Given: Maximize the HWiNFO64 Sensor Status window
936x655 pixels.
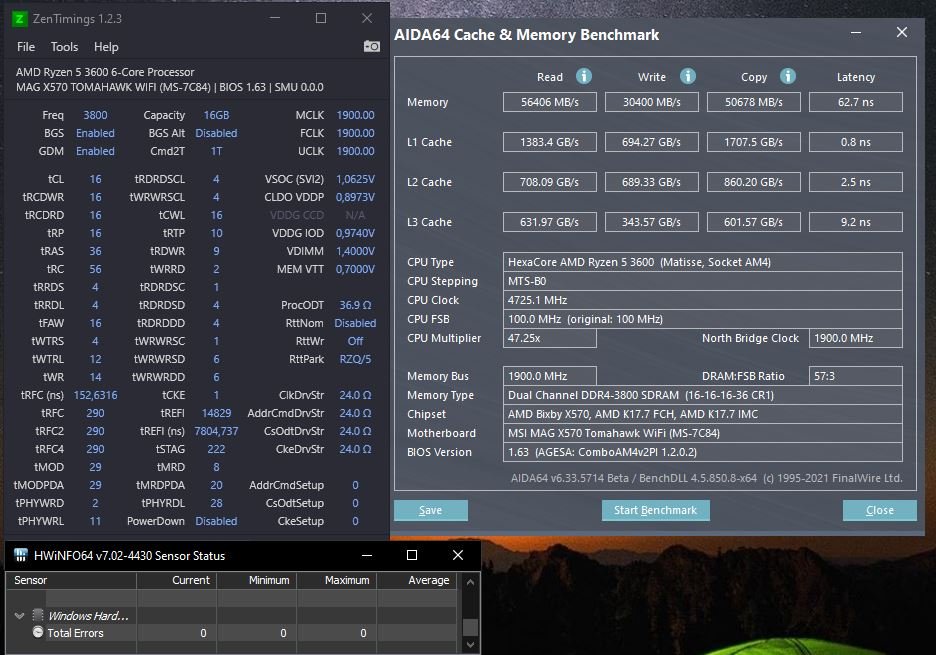Looking at the screenshot, I should point(412,555).
